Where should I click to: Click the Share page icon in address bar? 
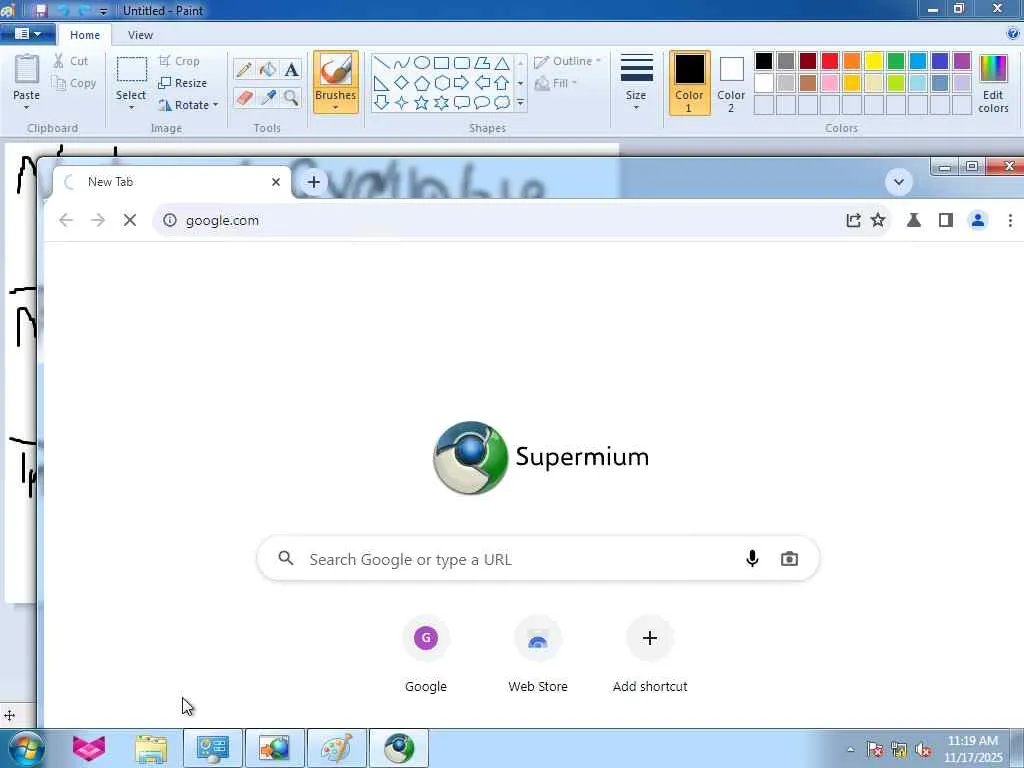tap(853, 220)
